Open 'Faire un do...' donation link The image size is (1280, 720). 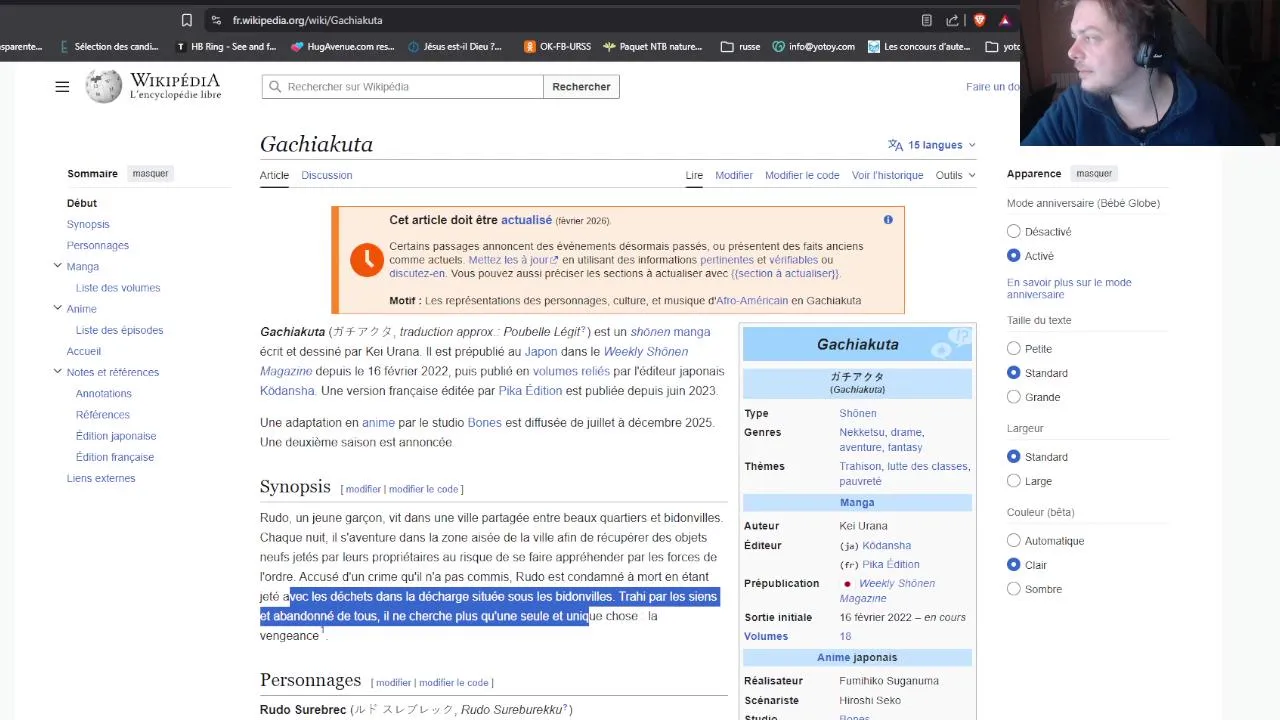[x=992, y=87]
